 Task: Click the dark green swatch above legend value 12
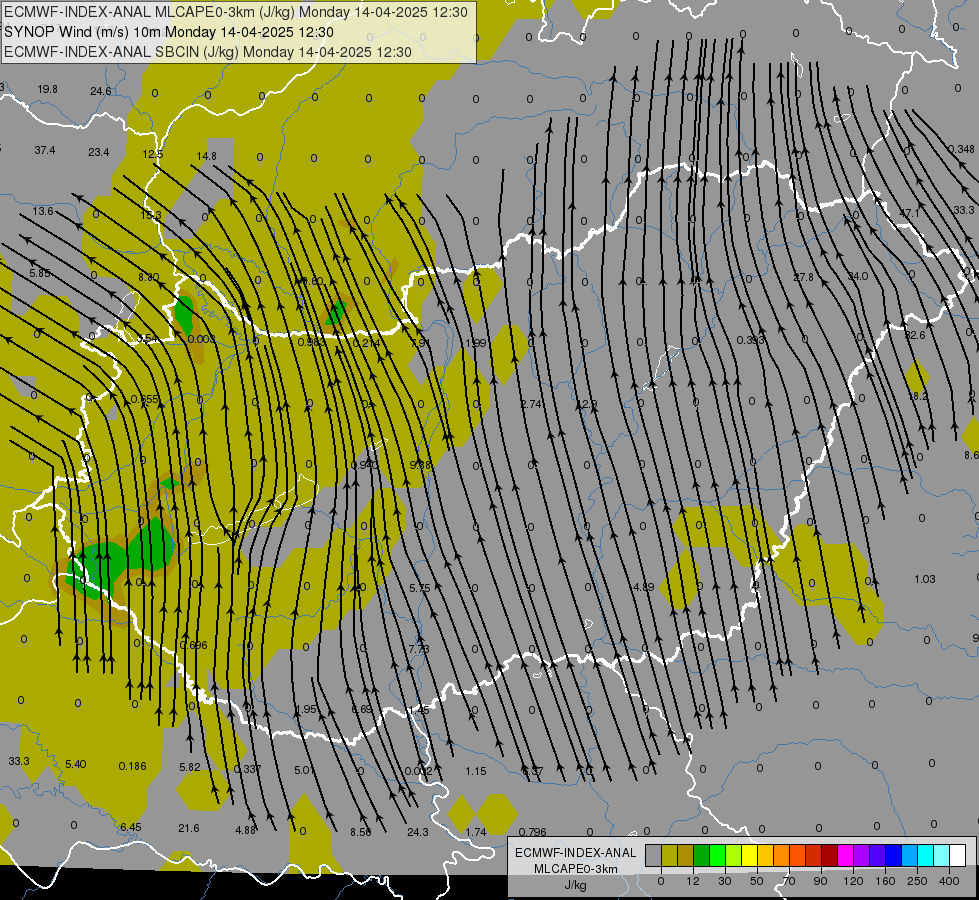pos(702,855)
